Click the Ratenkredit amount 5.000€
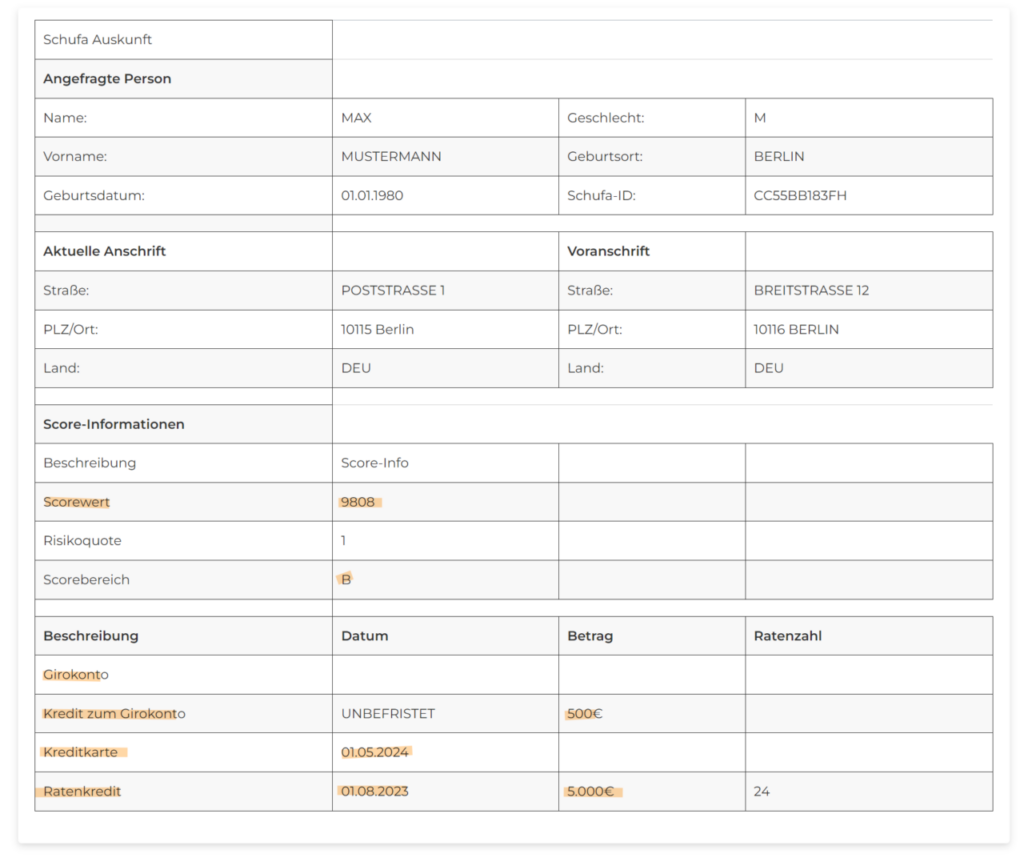The height and width of the screenshot is (862, 1024). [x=590, y=792]
